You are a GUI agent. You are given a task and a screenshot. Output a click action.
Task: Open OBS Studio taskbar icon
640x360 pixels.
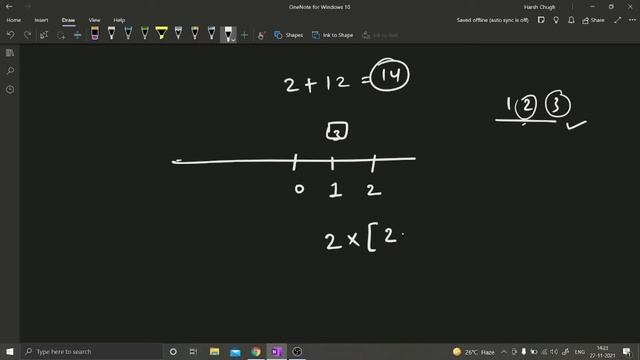pos(297,351)
